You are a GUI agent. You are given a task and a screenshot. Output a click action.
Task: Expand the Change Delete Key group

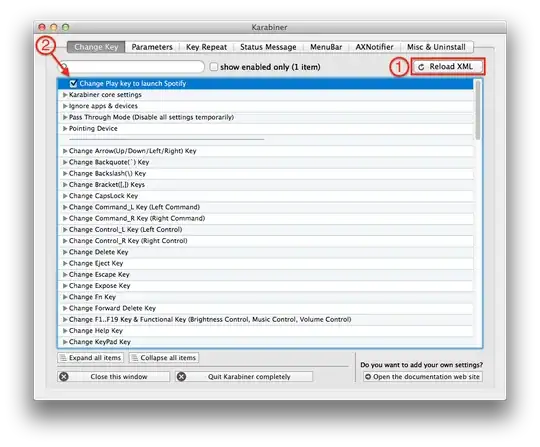point(65,252)
